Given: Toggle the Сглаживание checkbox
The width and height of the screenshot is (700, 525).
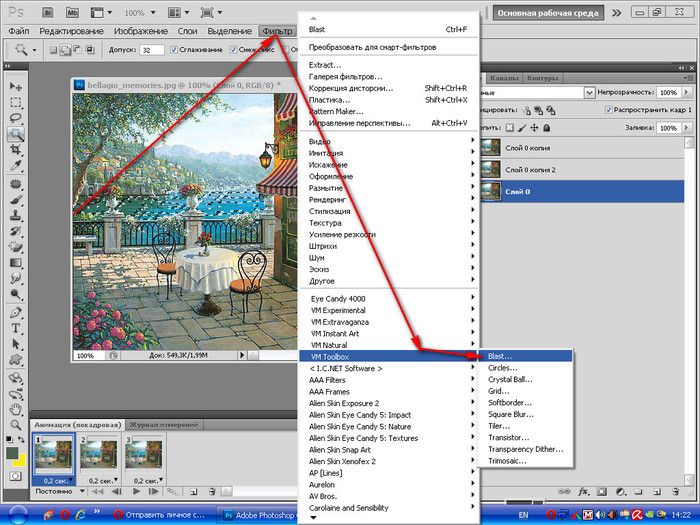Looking at the screenshot, I should click(x=174, y=50).
